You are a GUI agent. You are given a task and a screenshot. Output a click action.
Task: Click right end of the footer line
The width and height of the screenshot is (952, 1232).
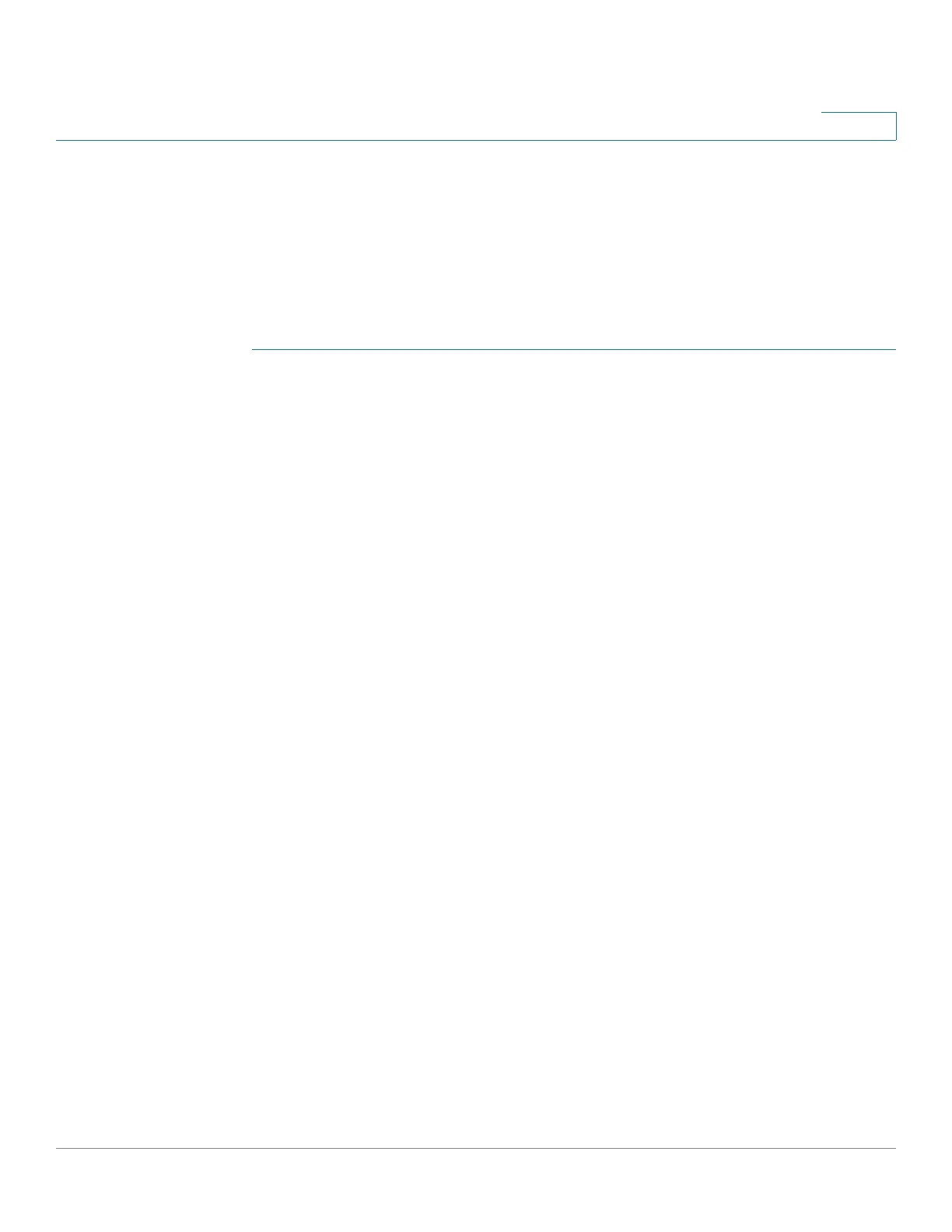(894, 1148)
